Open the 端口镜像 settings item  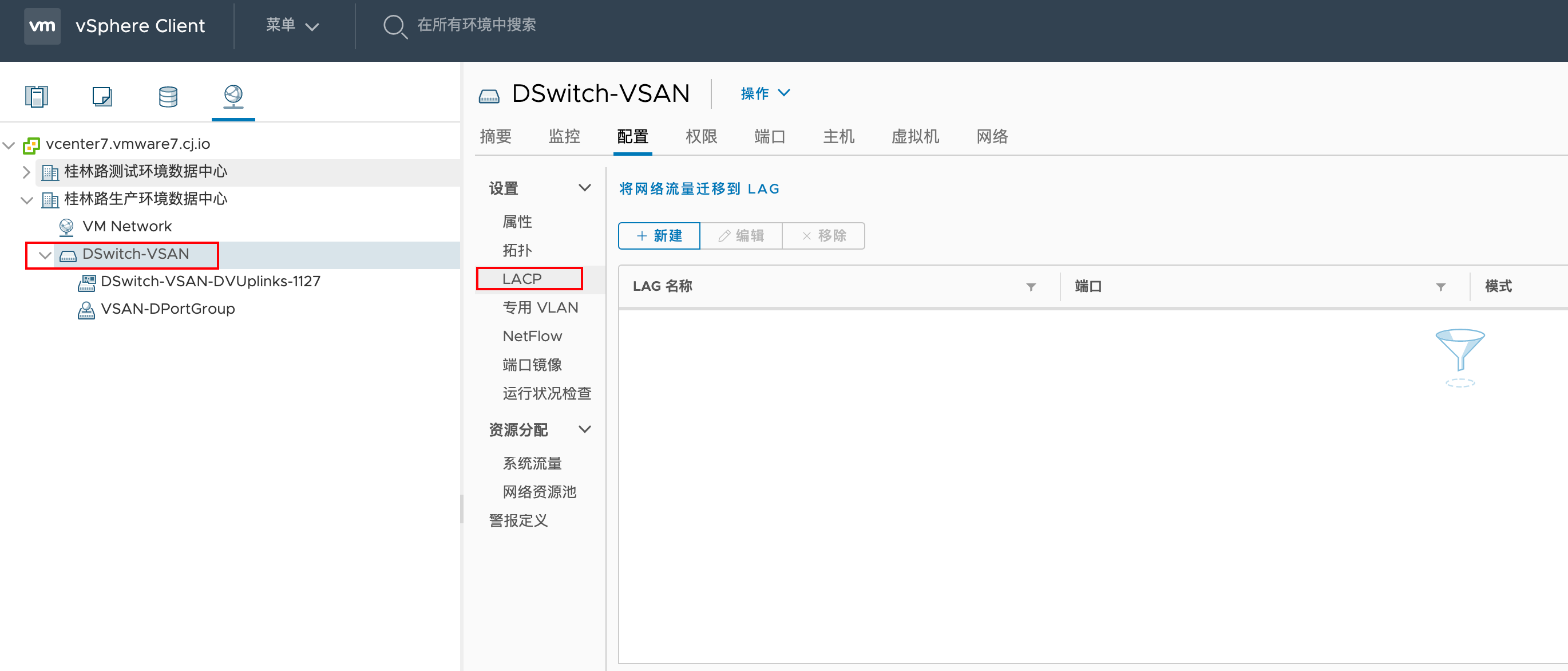click(532, 365)
